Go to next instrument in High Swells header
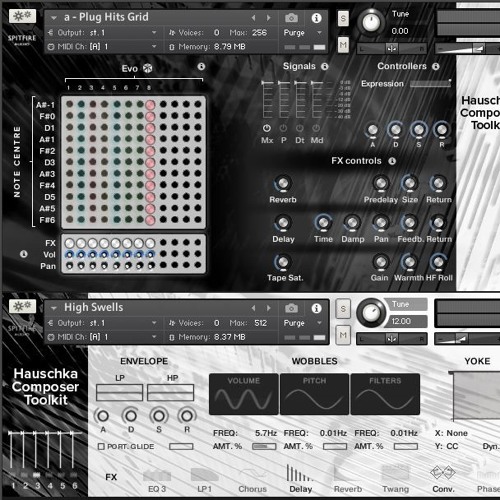The height and width of the screenshot is (500, 500). [268, 308]
